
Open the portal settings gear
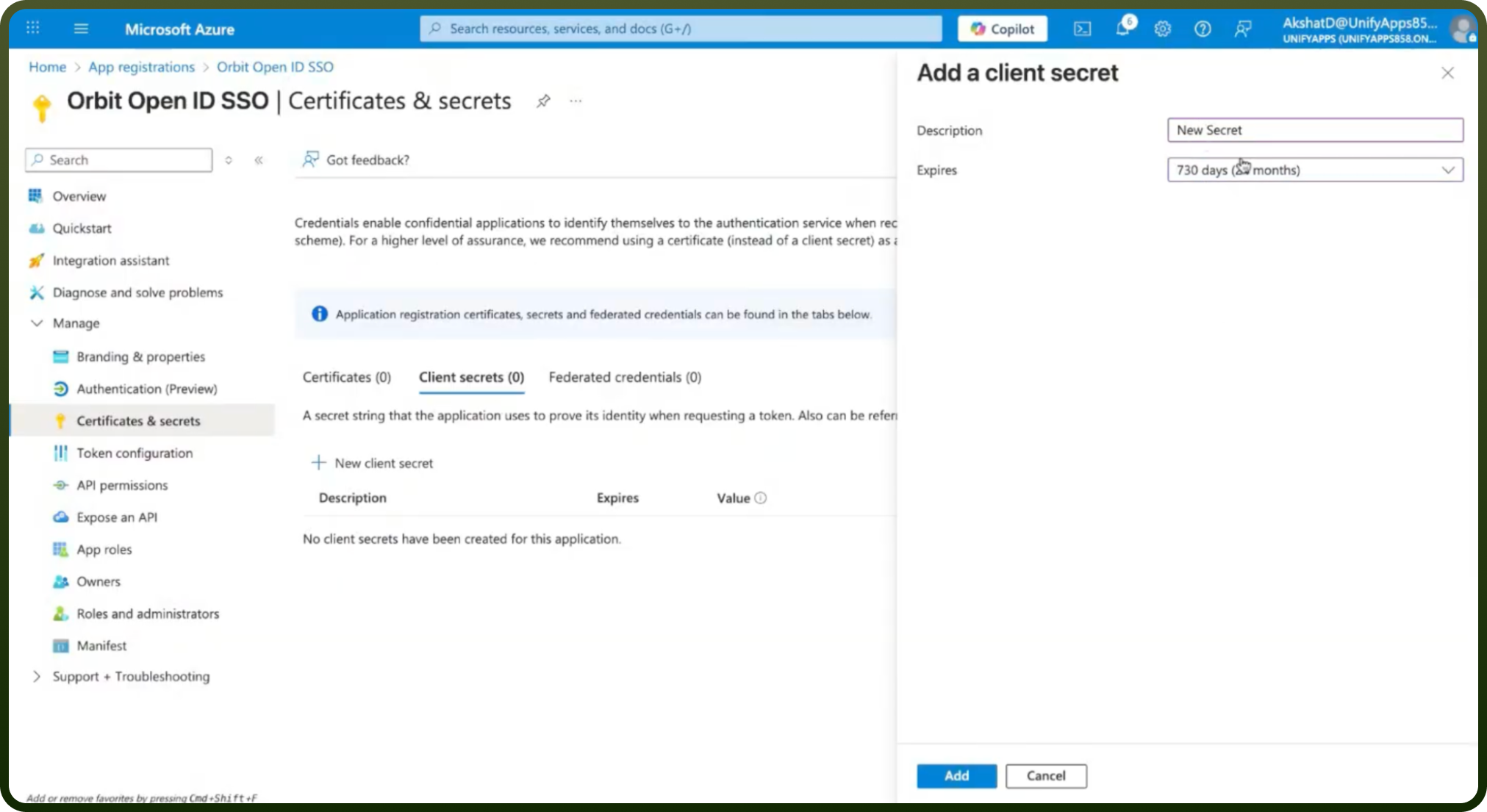coord(1162,29)
